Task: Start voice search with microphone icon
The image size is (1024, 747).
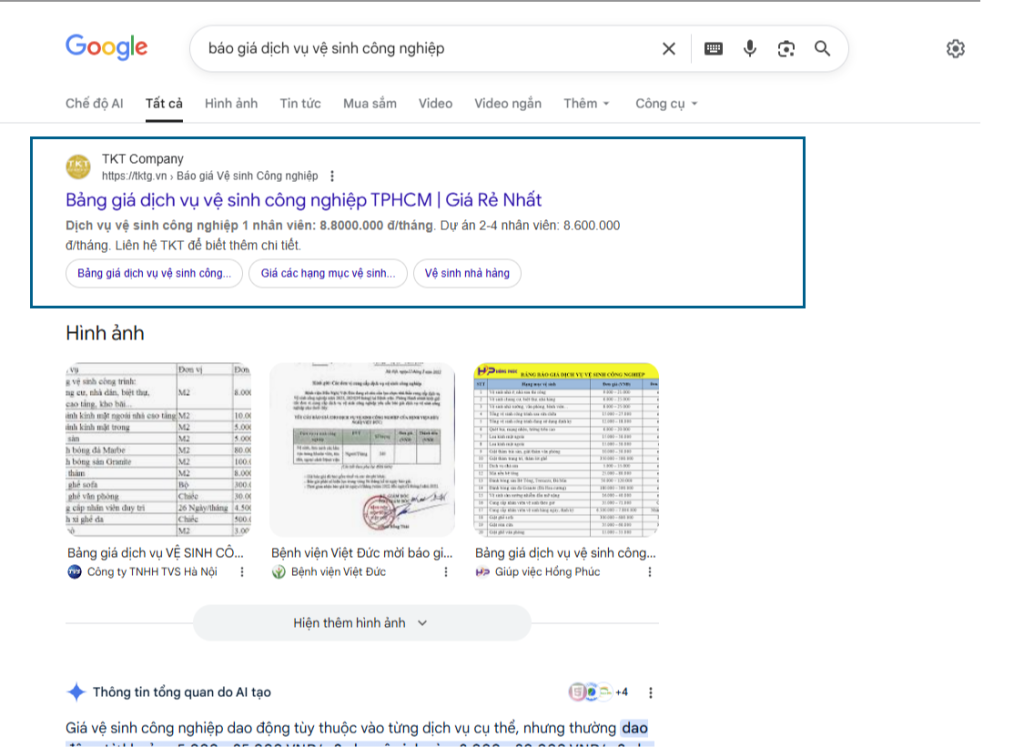Action: pyautogui.click(x=750, y=49)
